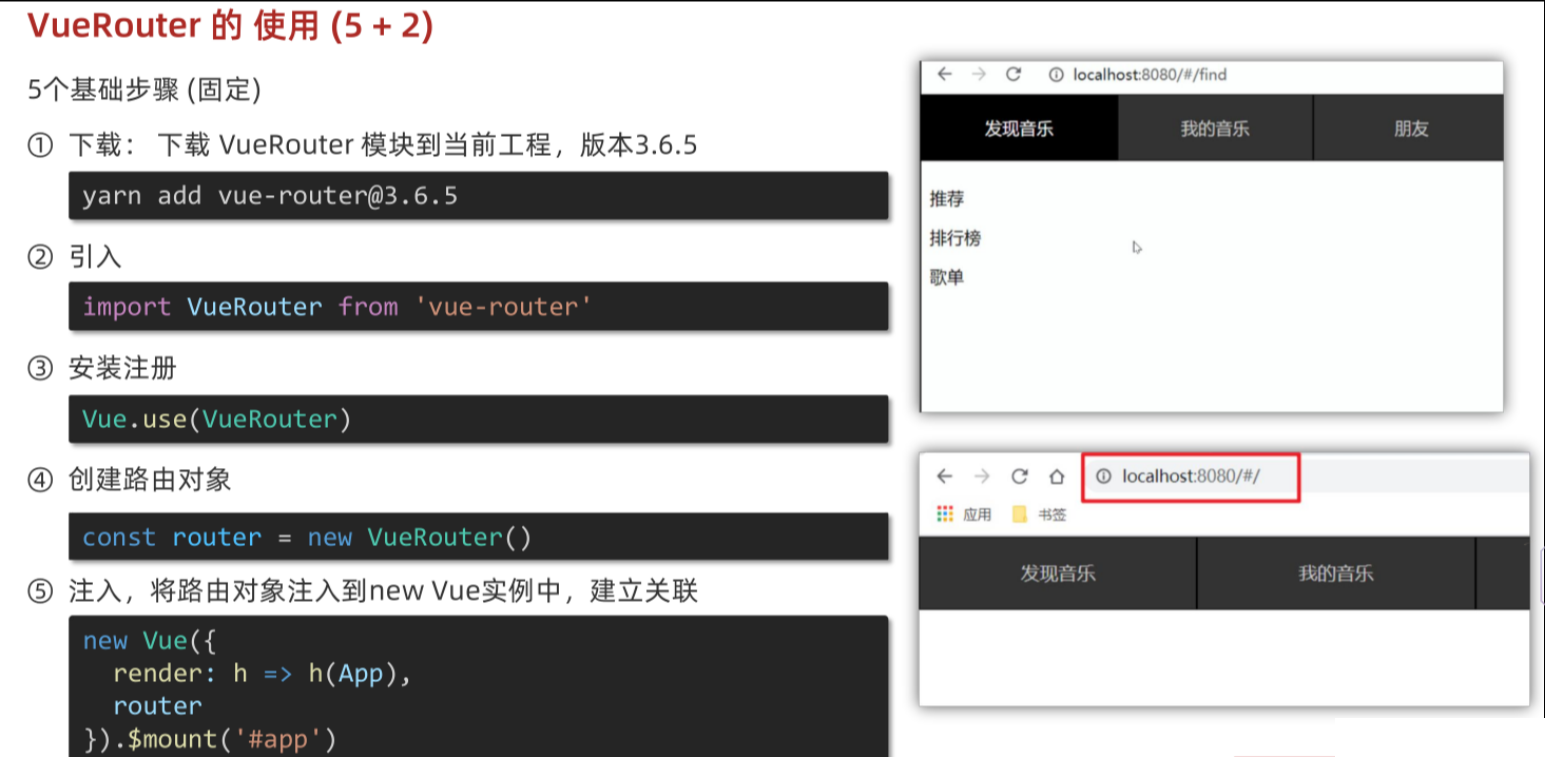The image size is (1545, 757).
Task: Click the import VueRouter from 'vue-router' code
Action: click(337, 306)
